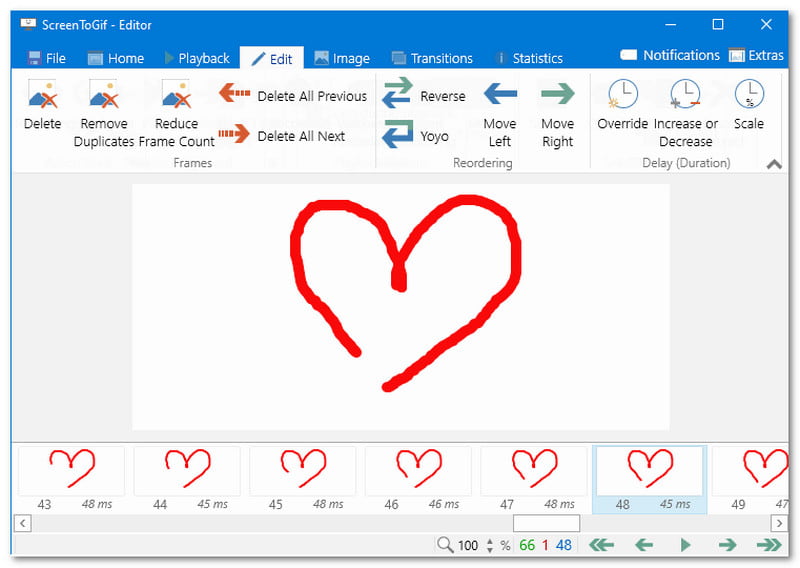The image size is (800, 568).
Task: Click the Reverse frames icon
Action: coord(397,96)
